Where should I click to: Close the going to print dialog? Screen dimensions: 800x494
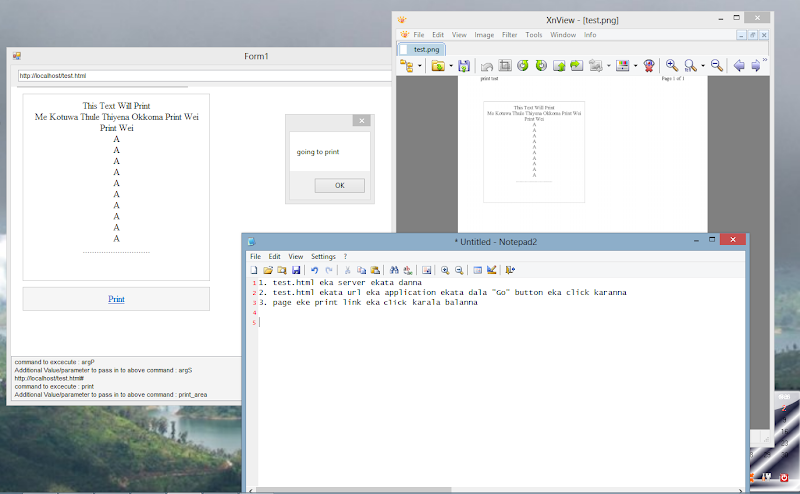pyautogui.click(x=361, y=120)
